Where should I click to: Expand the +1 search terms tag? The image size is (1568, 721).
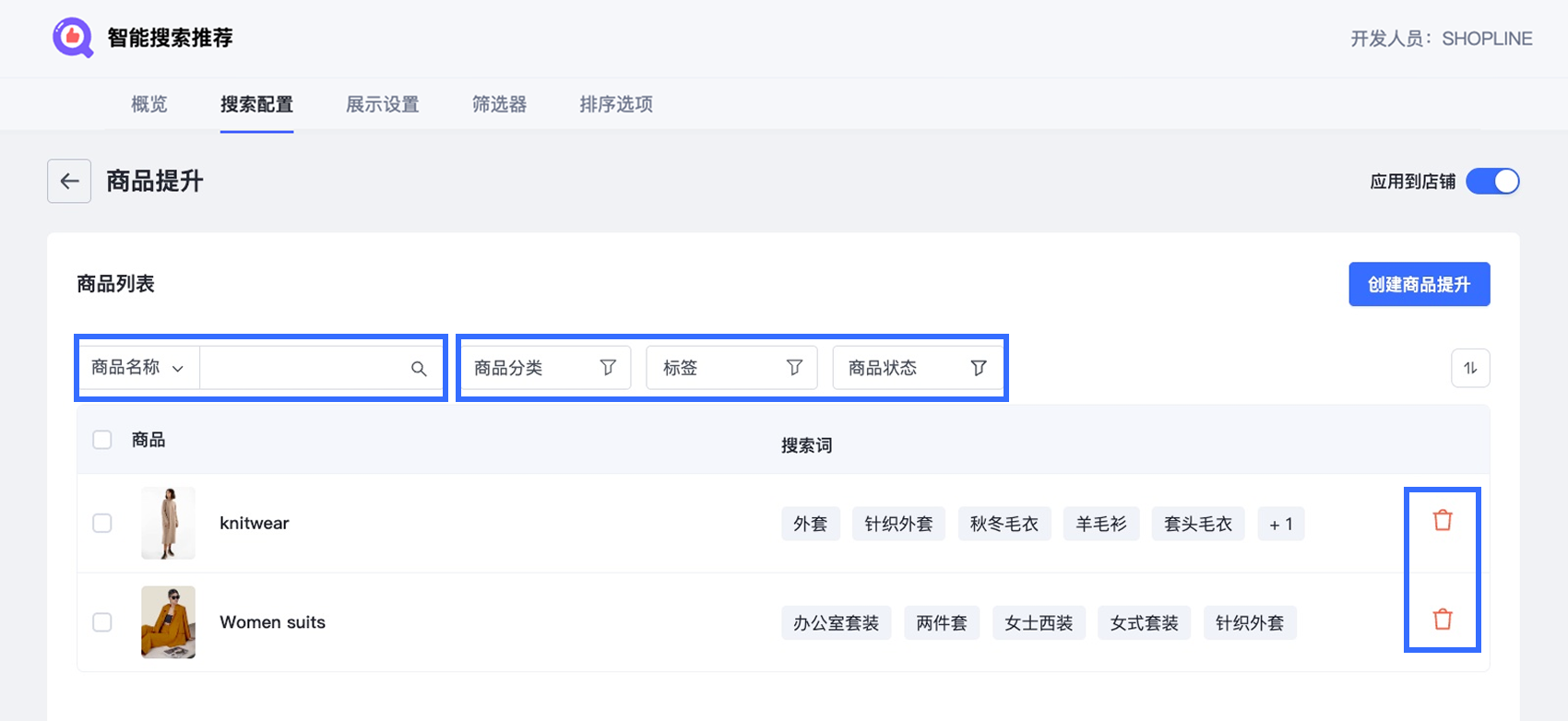click(1280, 524)
